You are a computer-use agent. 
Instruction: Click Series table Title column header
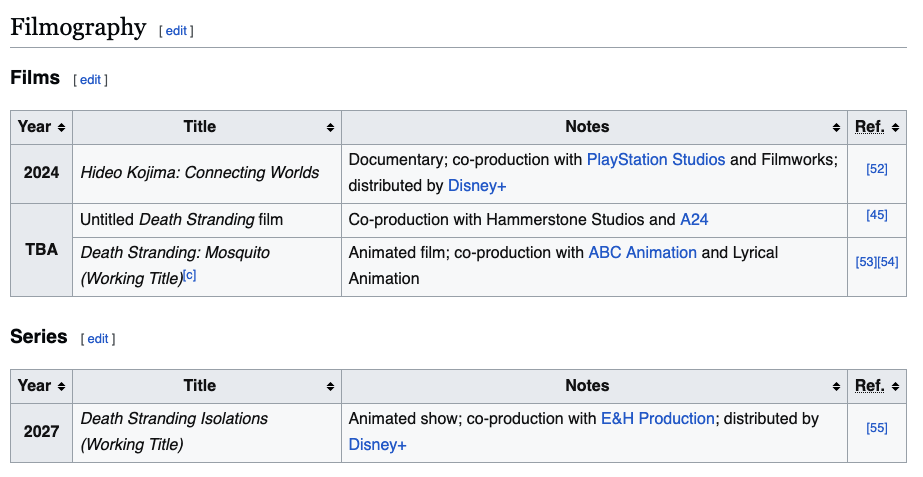207,386
